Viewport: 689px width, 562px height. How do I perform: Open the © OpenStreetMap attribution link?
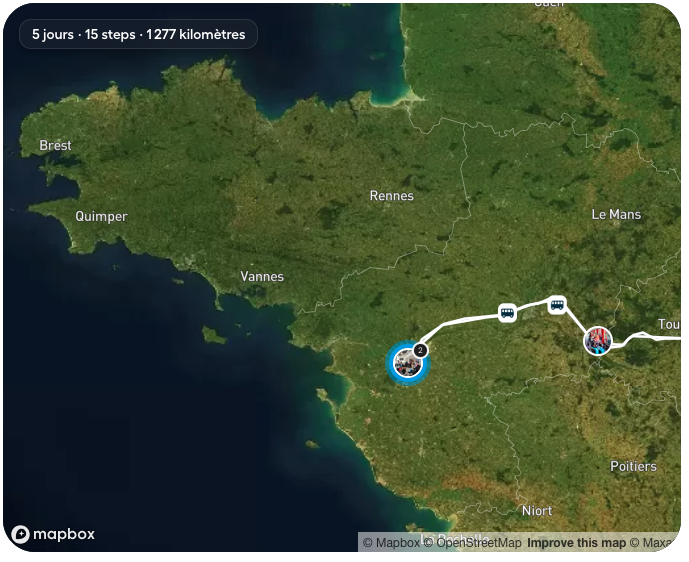(x=472, y=543)
